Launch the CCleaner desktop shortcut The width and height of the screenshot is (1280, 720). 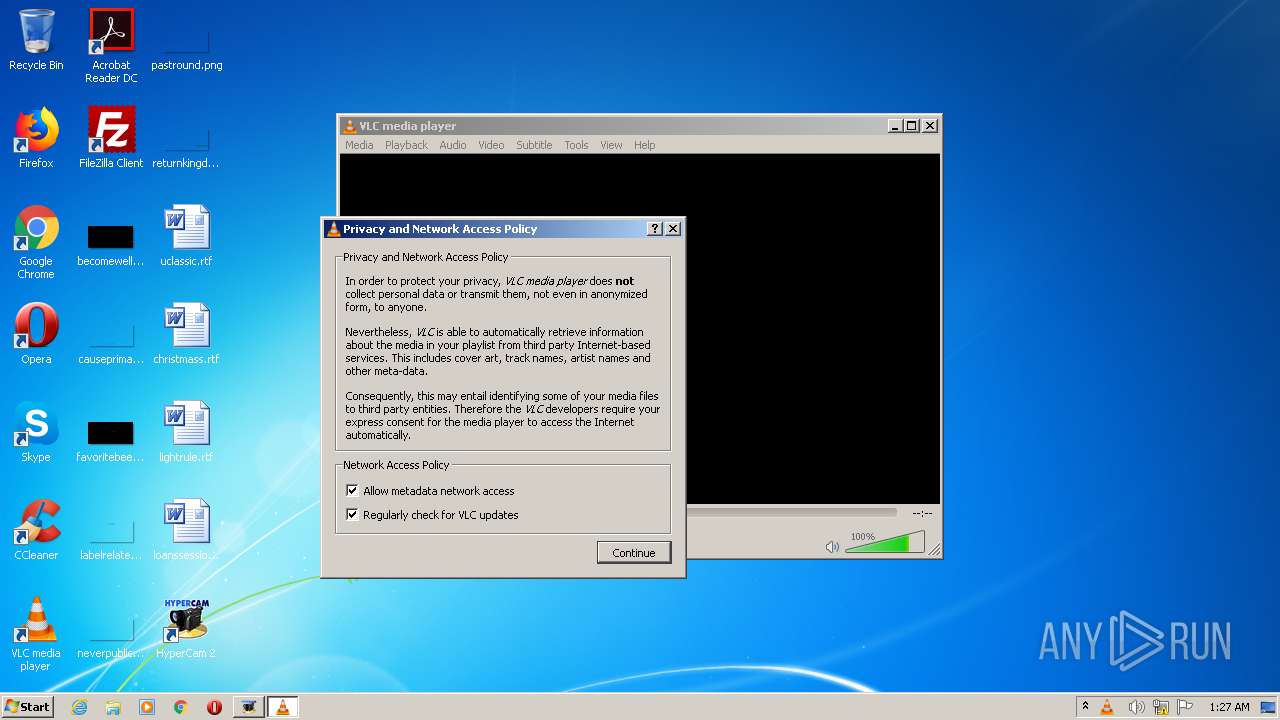[36, 530]
